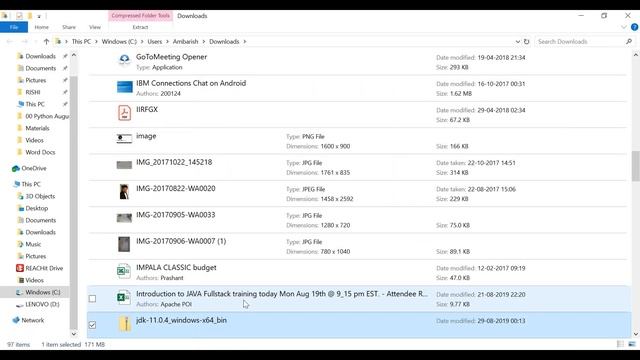This screenshot has height=360, width=640.
Task: Select Music under This PC
Action: 33,244
